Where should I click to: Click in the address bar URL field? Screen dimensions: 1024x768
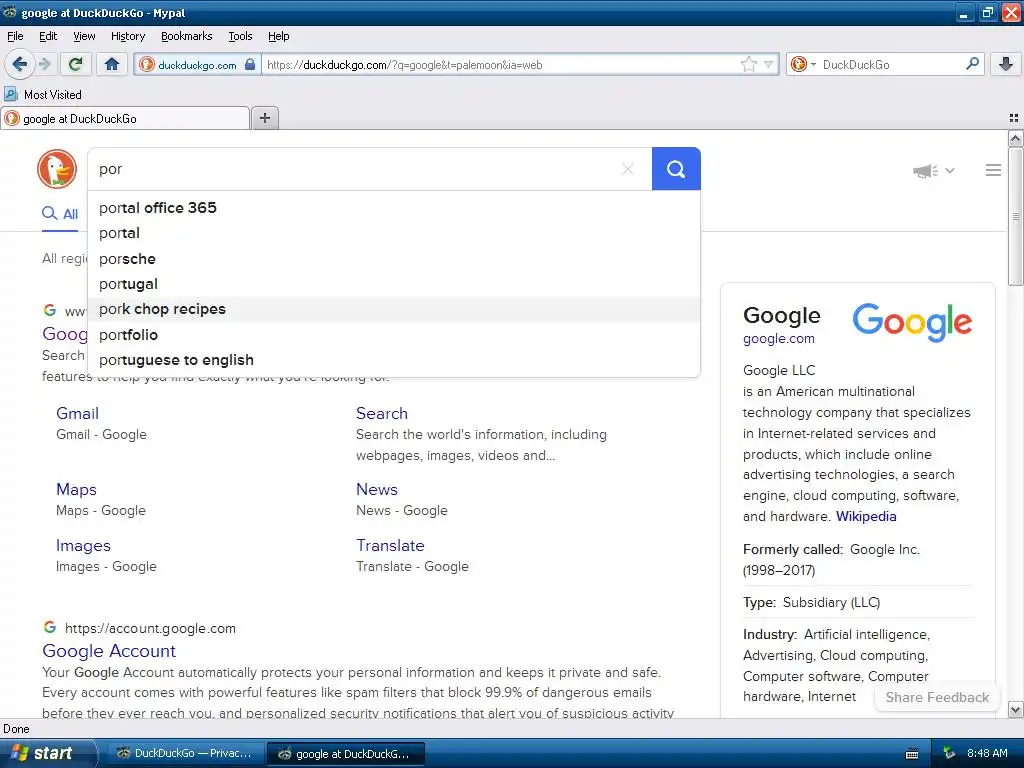[500, 64]
